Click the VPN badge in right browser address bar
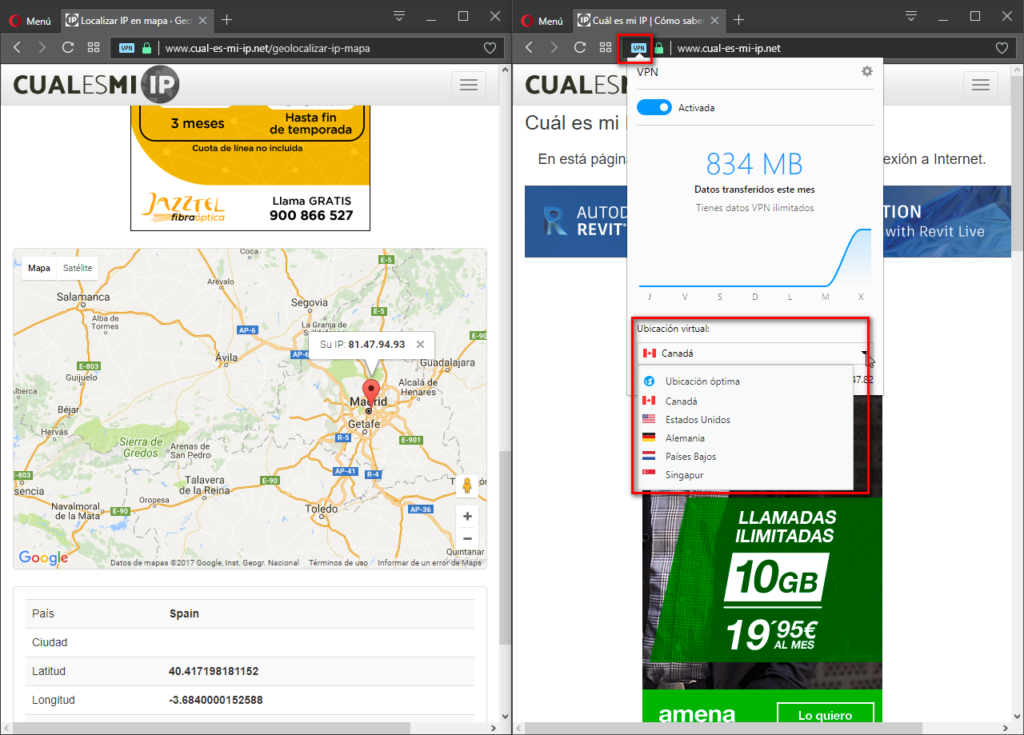Screen dimensions: 1024x735 point(638,47)
